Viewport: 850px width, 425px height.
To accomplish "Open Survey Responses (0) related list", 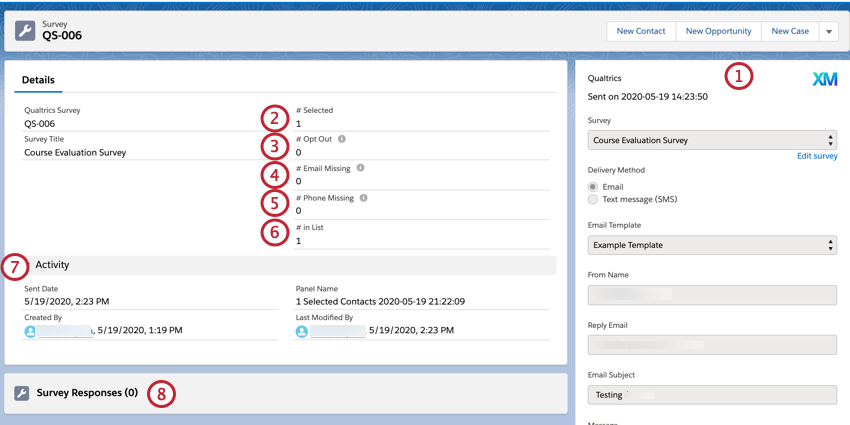I will pos(87,393).
